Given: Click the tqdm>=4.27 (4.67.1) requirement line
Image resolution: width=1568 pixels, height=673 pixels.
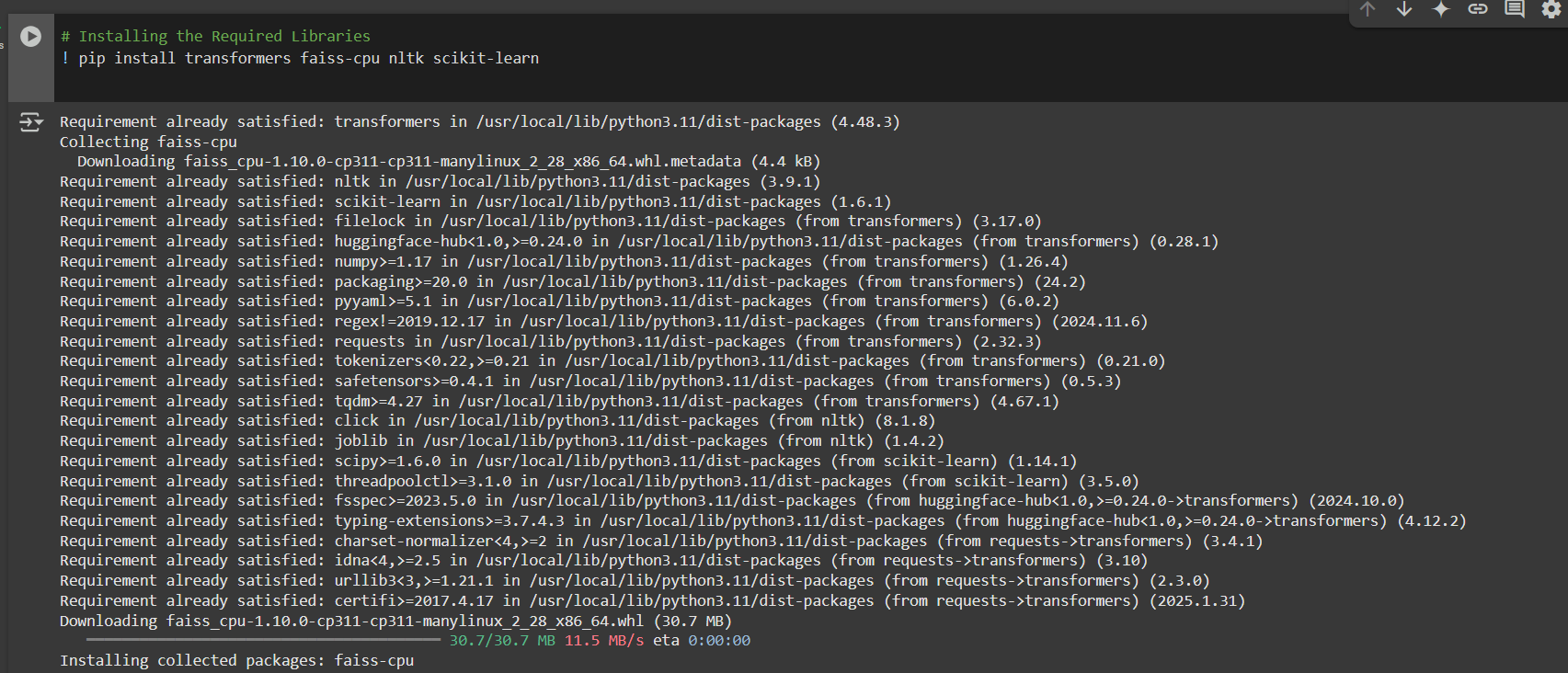Looking at the screenshot, I should point(559,402).
